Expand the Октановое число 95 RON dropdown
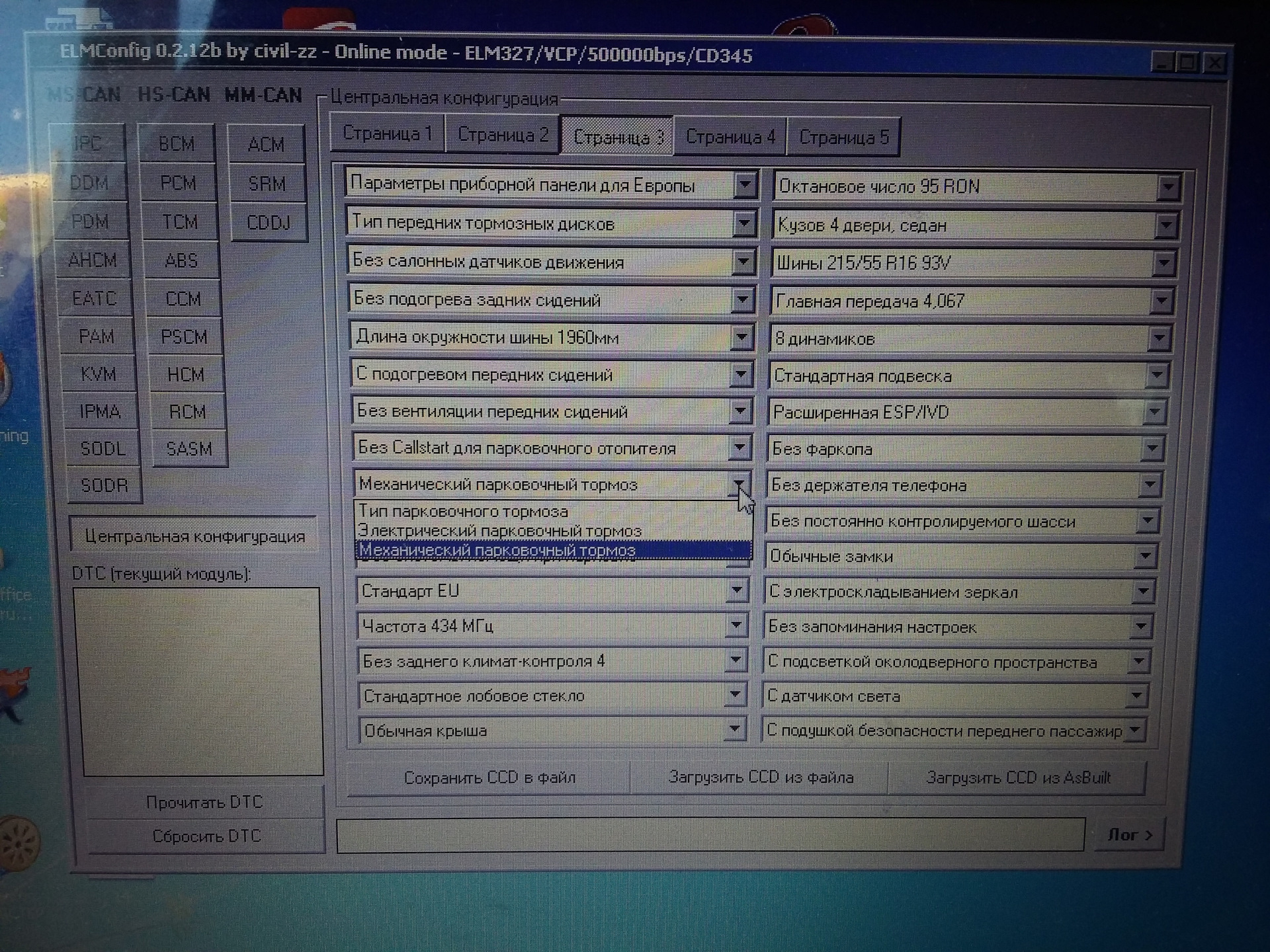Viewport: 1270px width, 952px height. pyautogui.click(x=1168, y=188)
